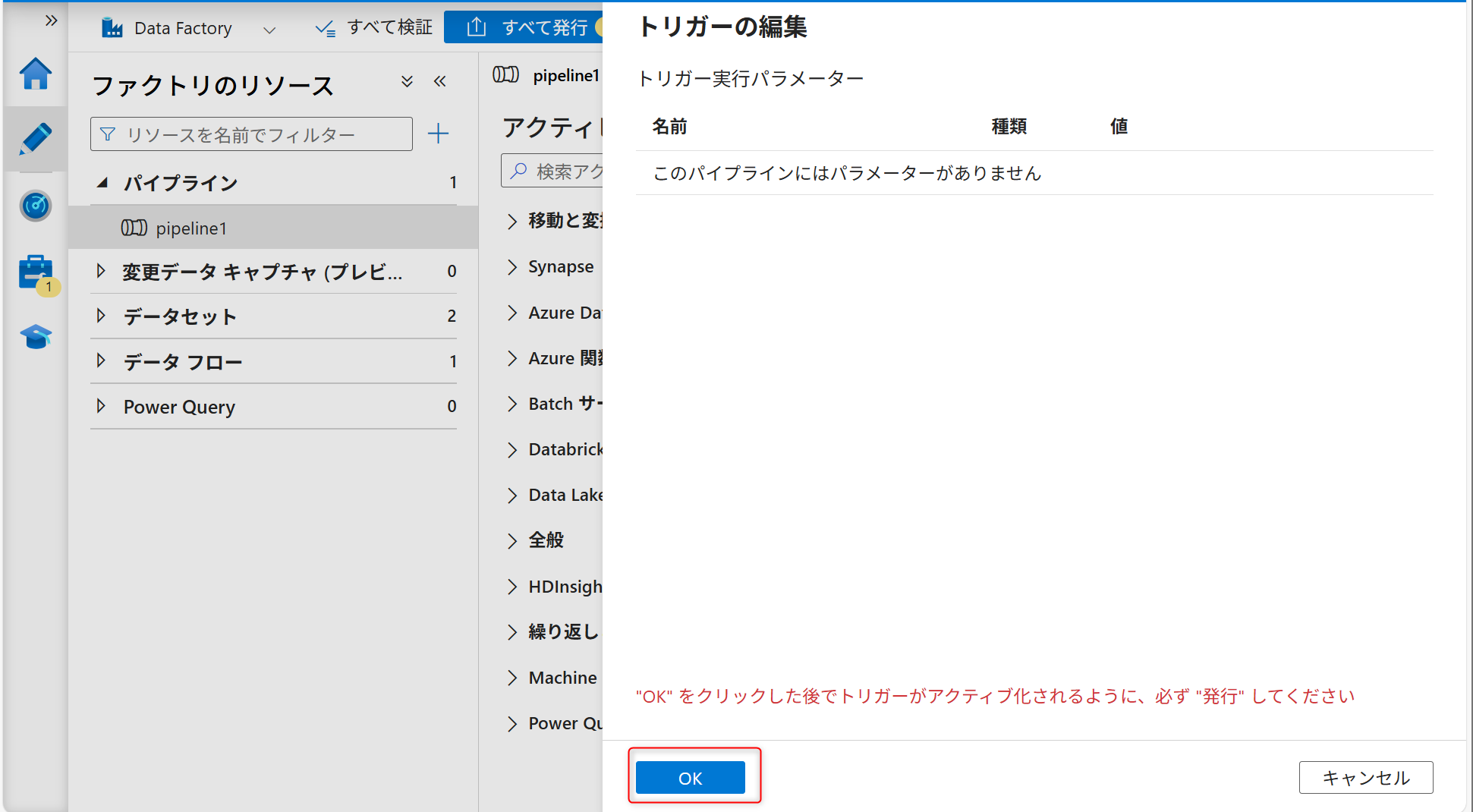Click the plus icon to add resource
This screenshot has height=812, width=1473.
[x=438, y=134]
